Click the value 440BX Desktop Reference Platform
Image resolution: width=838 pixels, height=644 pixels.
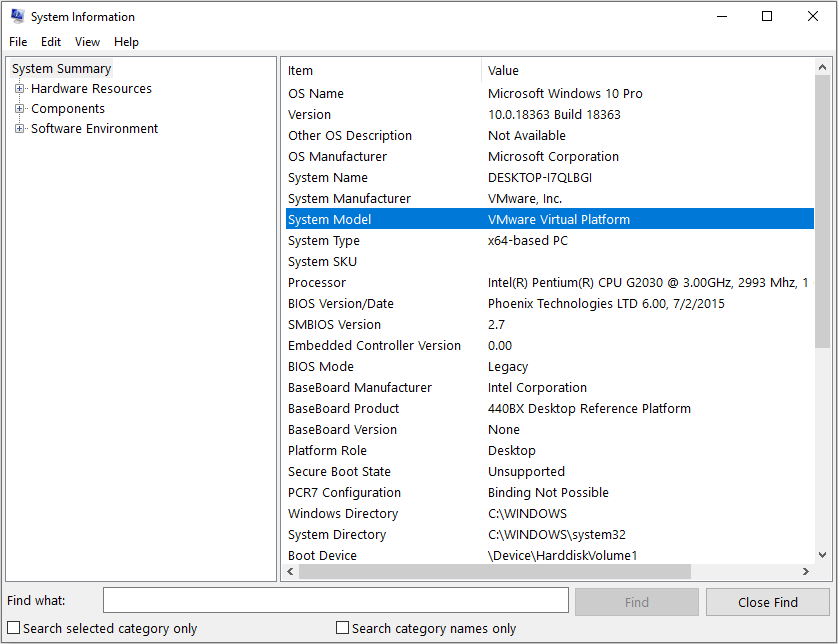click(589, 408)
